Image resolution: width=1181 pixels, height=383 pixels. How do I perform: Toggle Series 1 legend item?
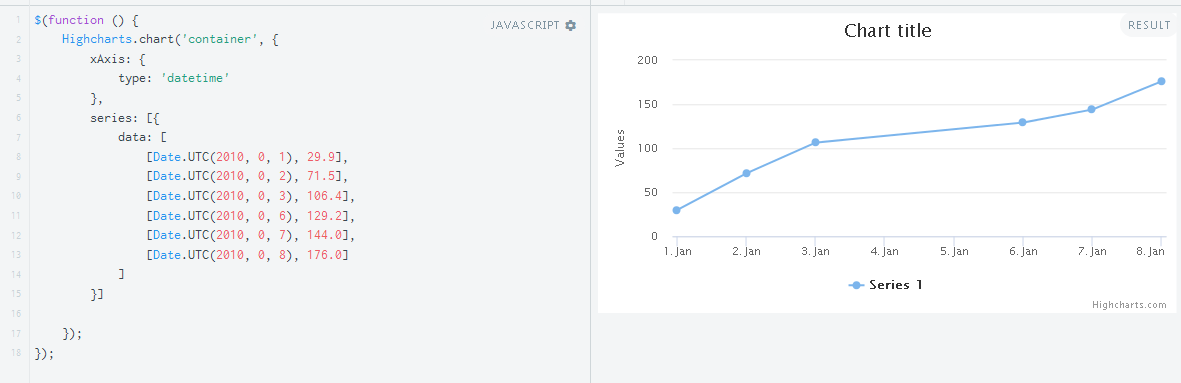885,284
